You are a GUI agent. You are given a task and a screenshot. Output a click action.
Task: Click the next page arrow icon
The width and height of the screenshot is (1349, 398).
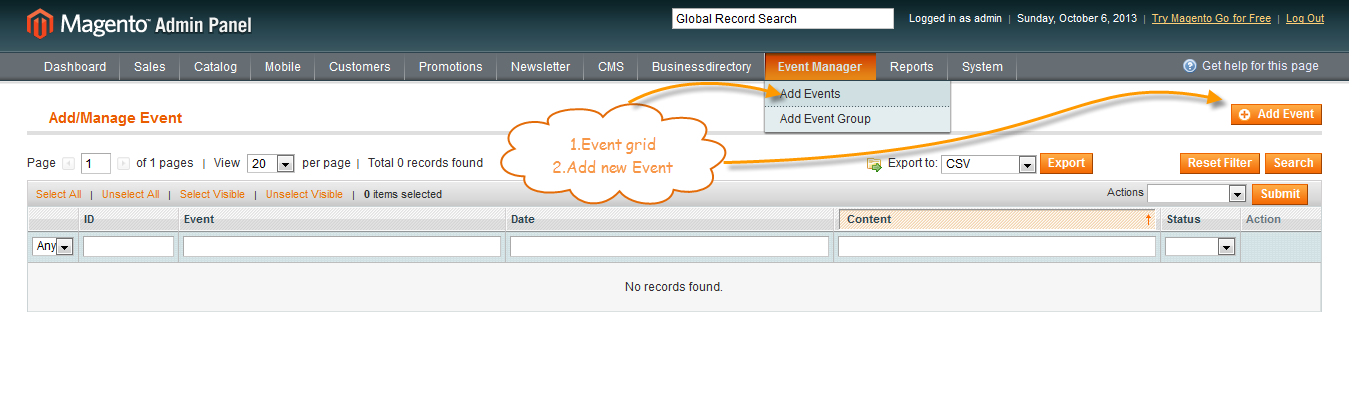point(123,163)
